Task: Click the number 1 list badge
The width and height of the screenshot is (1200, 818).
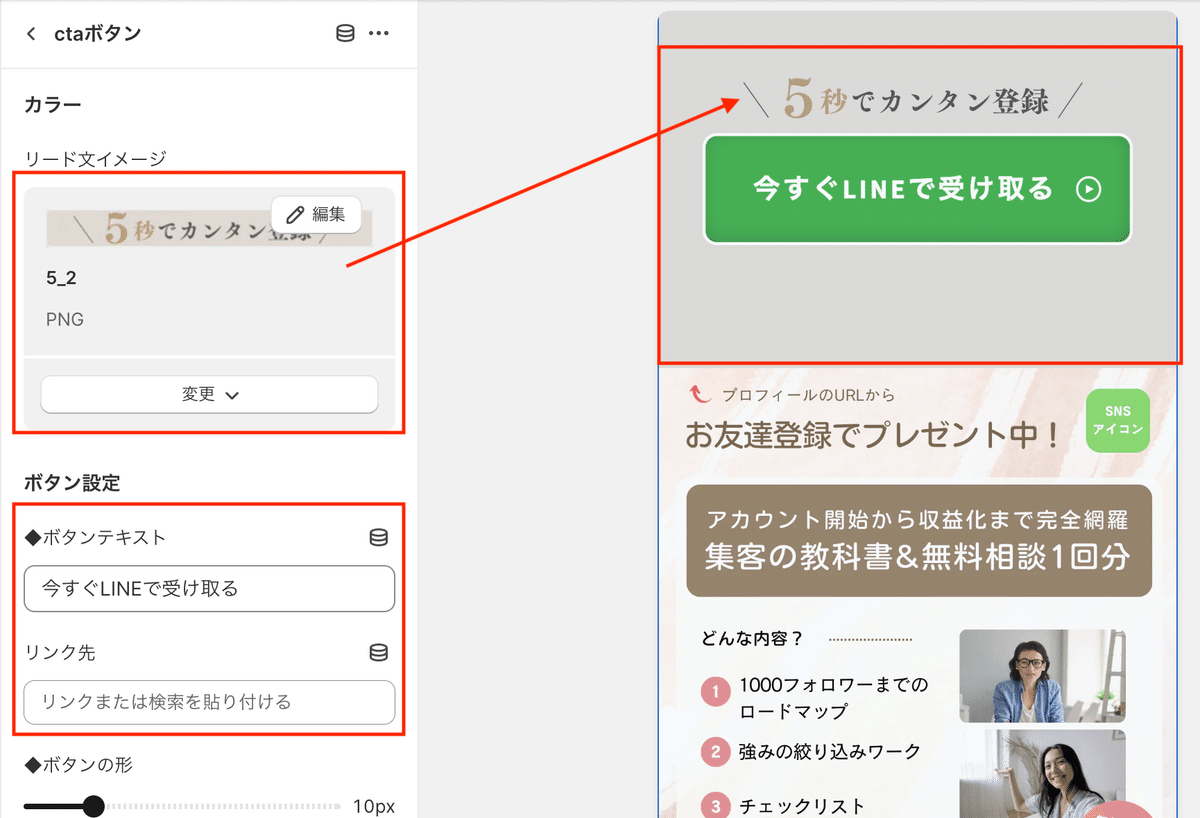Action: 715,691
